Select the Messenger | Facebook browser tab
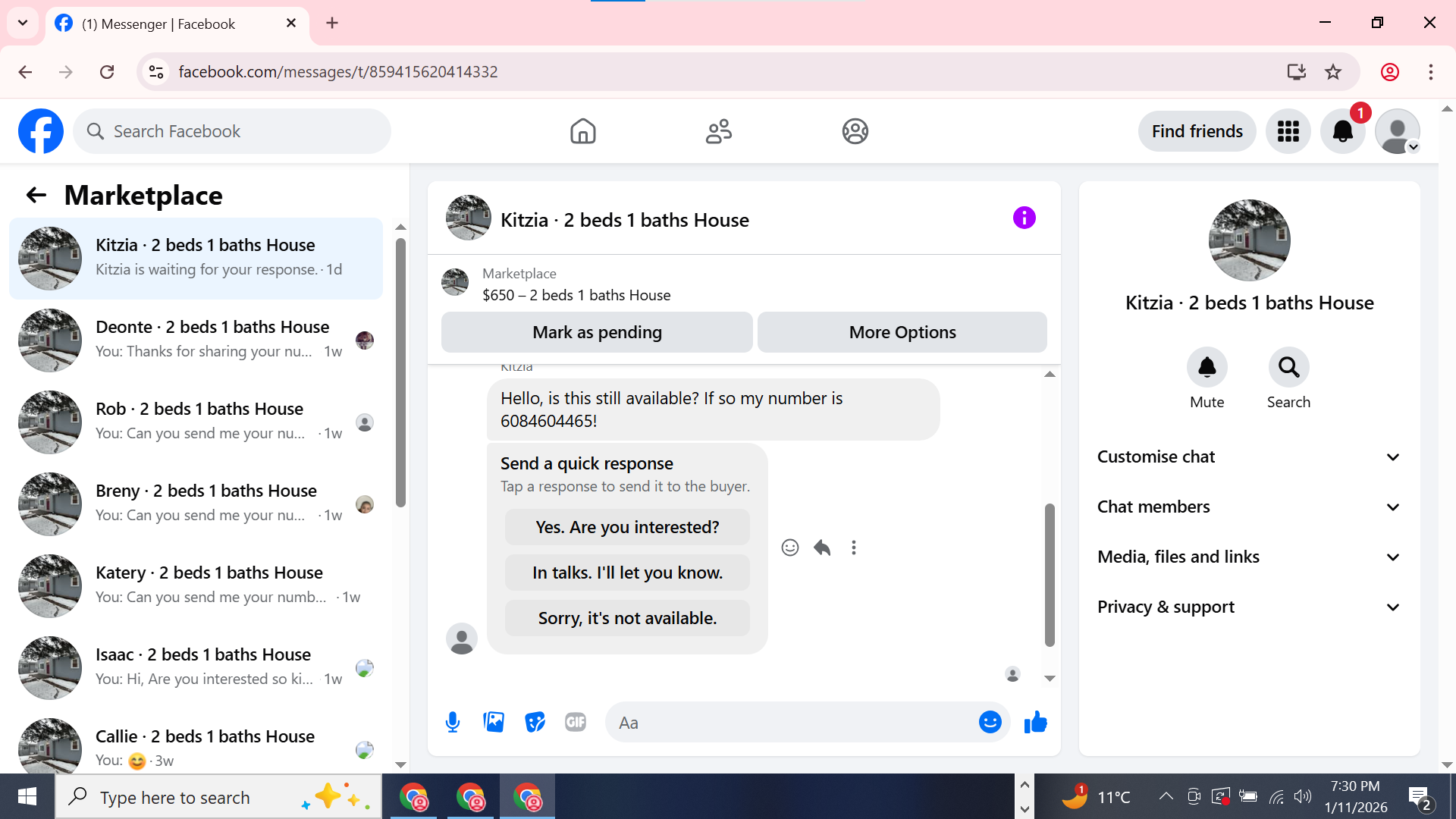 click(x=177, y=24)
